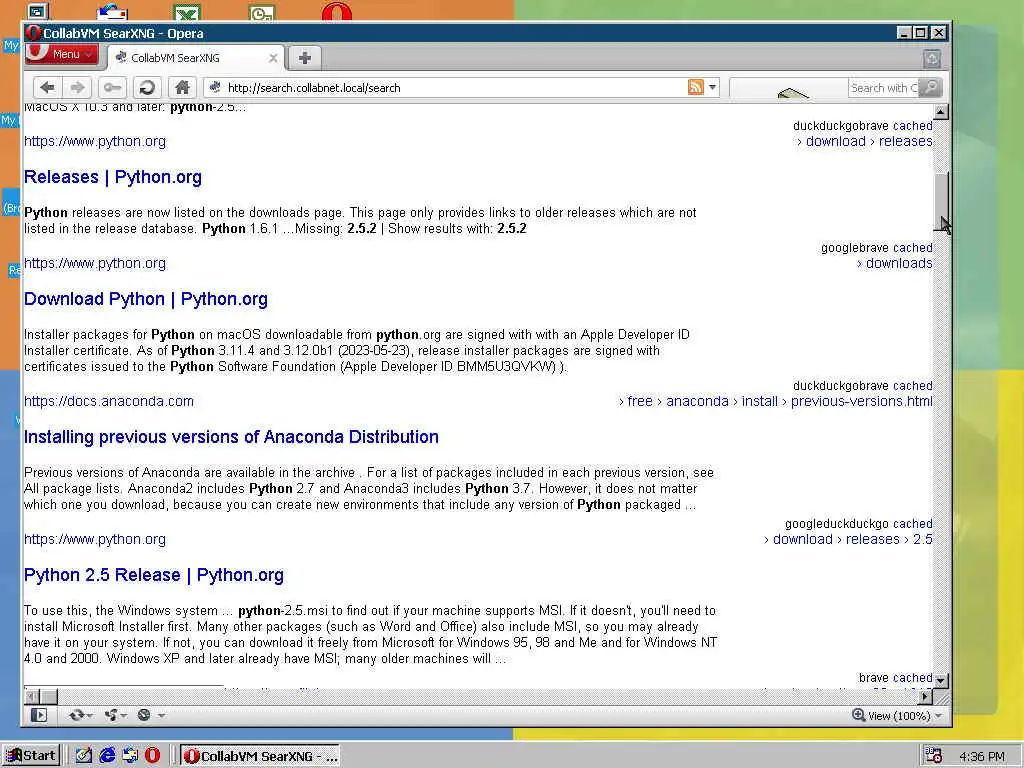The width and height of the screenshot is (1024, 768).
Task: Click the zoom magnifier icon beside View (100%)
Action: click(858, 715)
